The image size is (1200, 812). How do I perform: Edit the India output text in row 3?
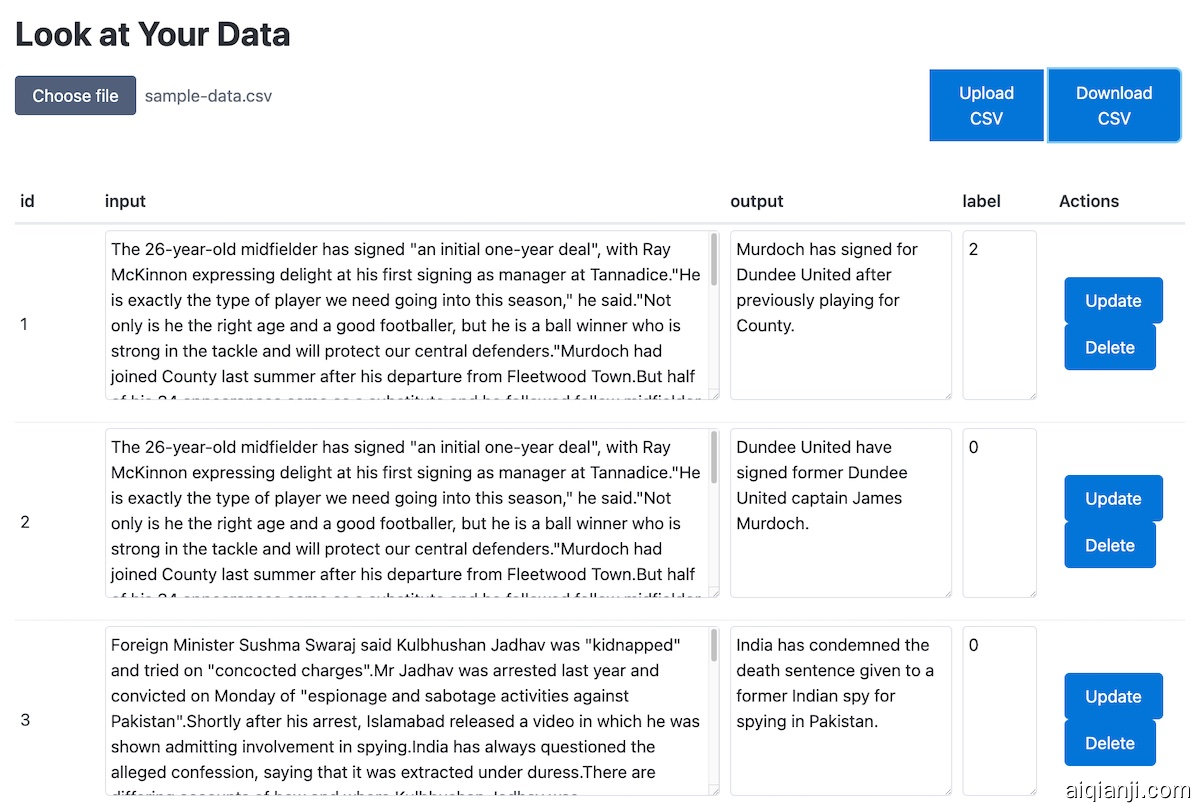(x=840, y=710)
